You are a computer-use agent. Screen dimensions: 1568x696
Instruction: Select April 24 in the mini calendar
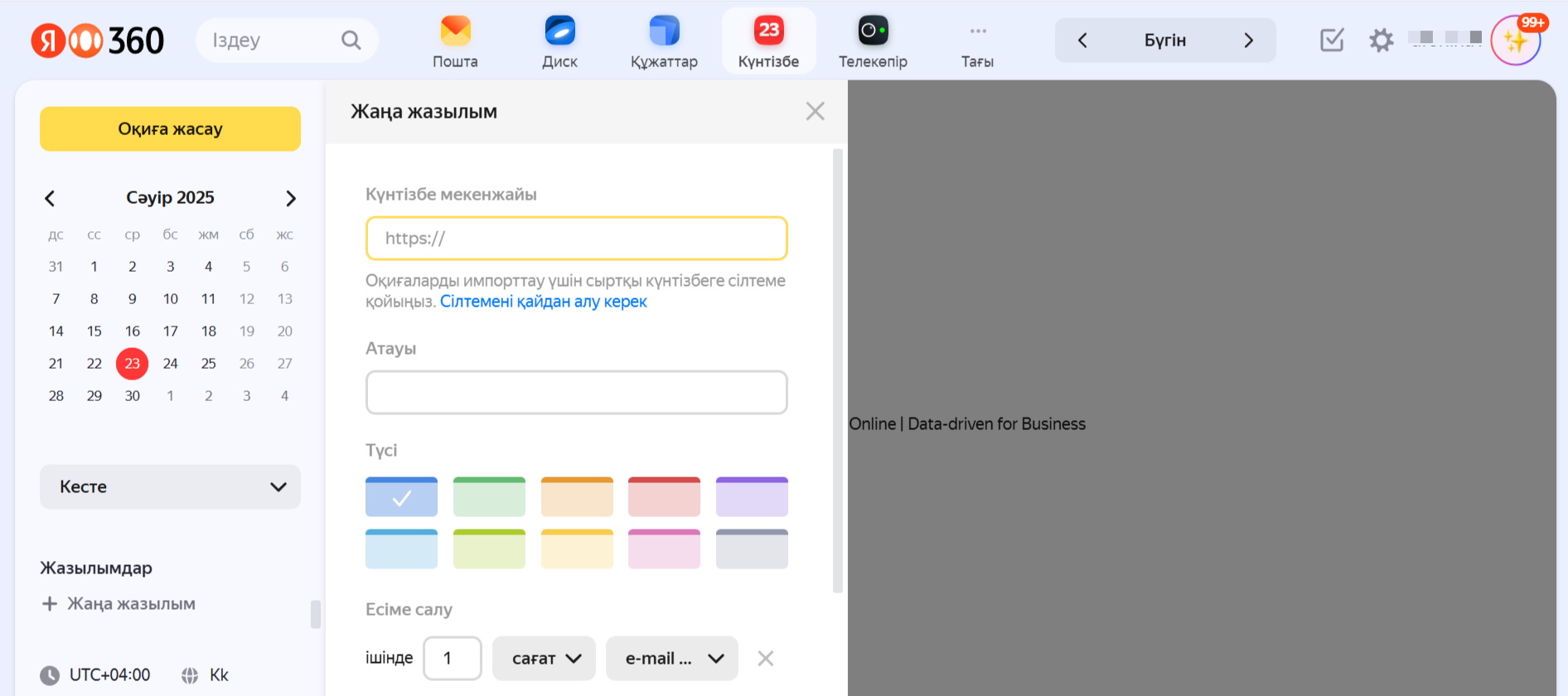click(171, 363)
